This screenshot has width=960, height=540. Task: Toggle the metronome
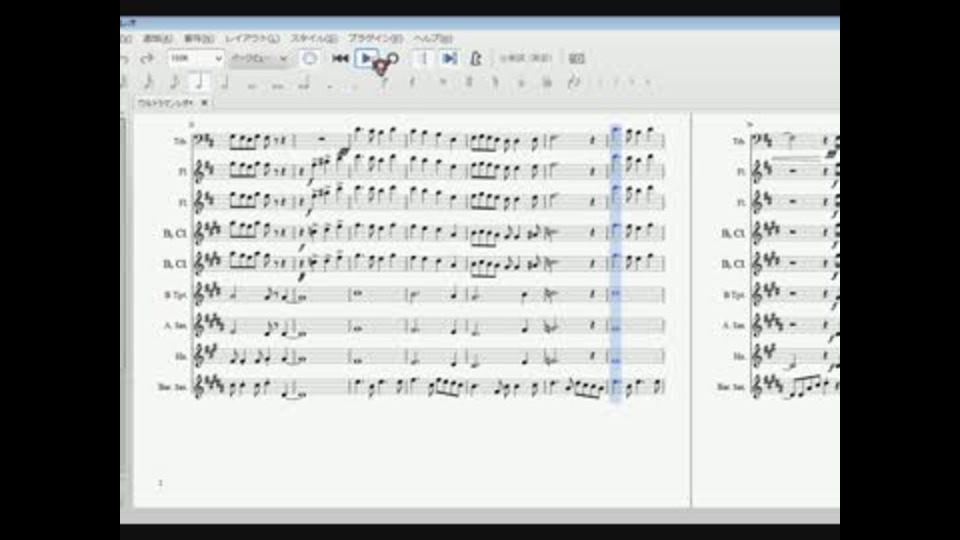tap(476, 58)
